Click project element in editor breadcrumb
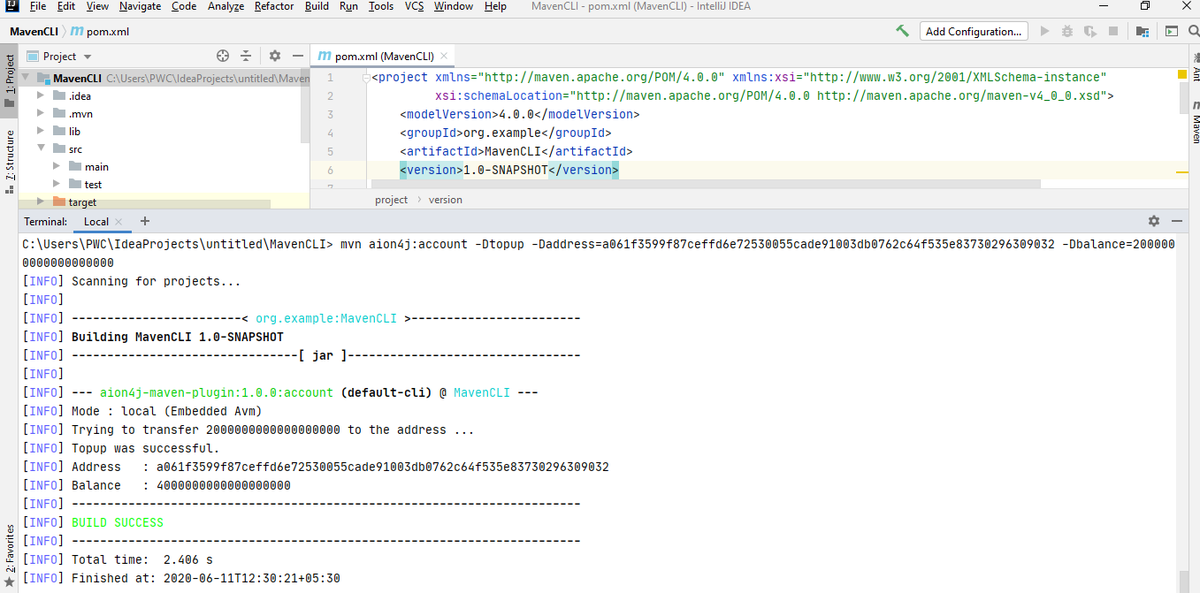Viewport: 1200px width, 593px height. pos(391,200)
